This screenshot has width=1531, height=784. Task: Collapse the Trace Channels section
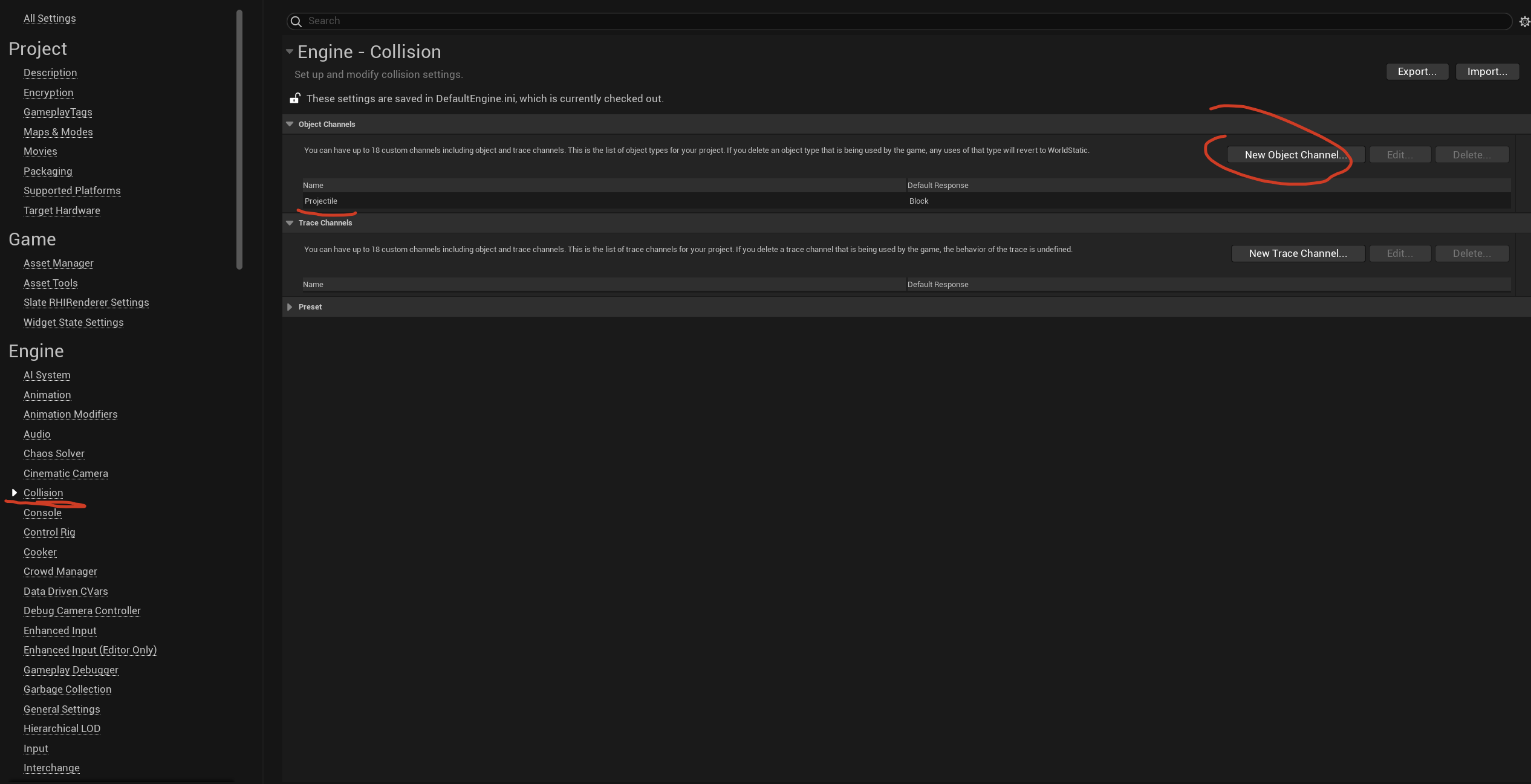click(x=290, y=223)
